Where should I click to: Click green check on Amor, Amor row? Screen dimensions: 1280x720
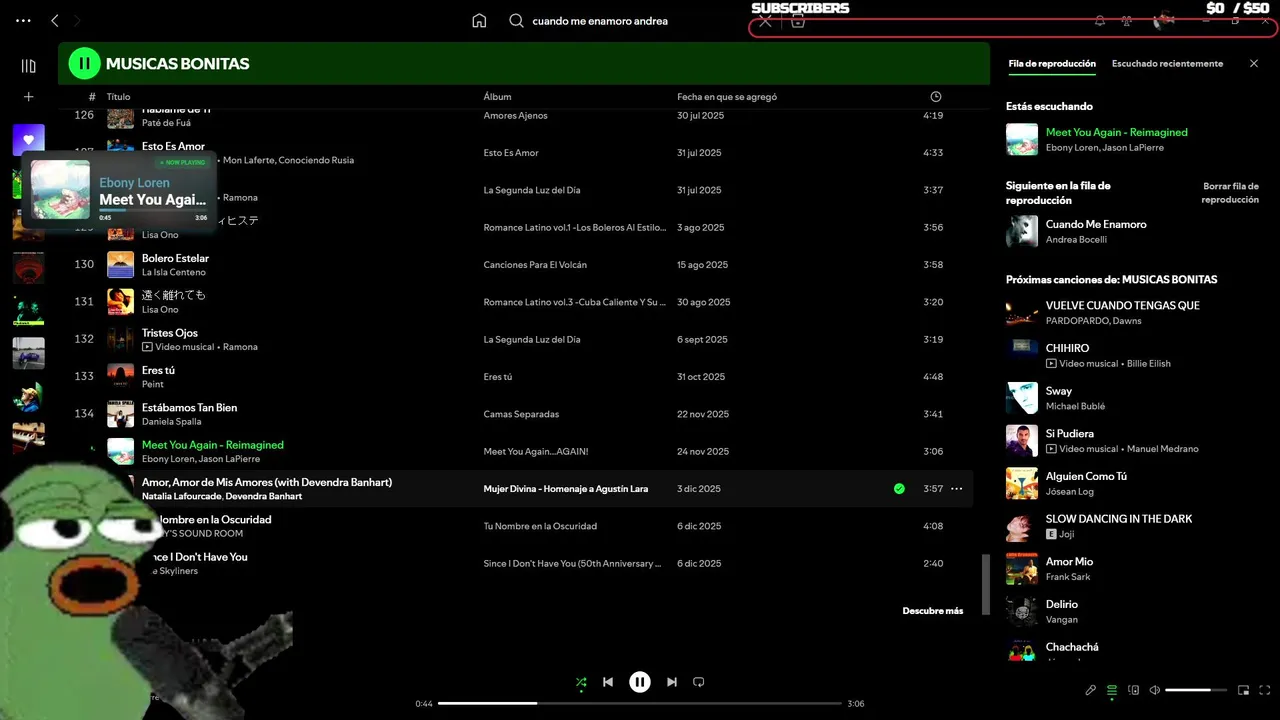tap(899, 489)
